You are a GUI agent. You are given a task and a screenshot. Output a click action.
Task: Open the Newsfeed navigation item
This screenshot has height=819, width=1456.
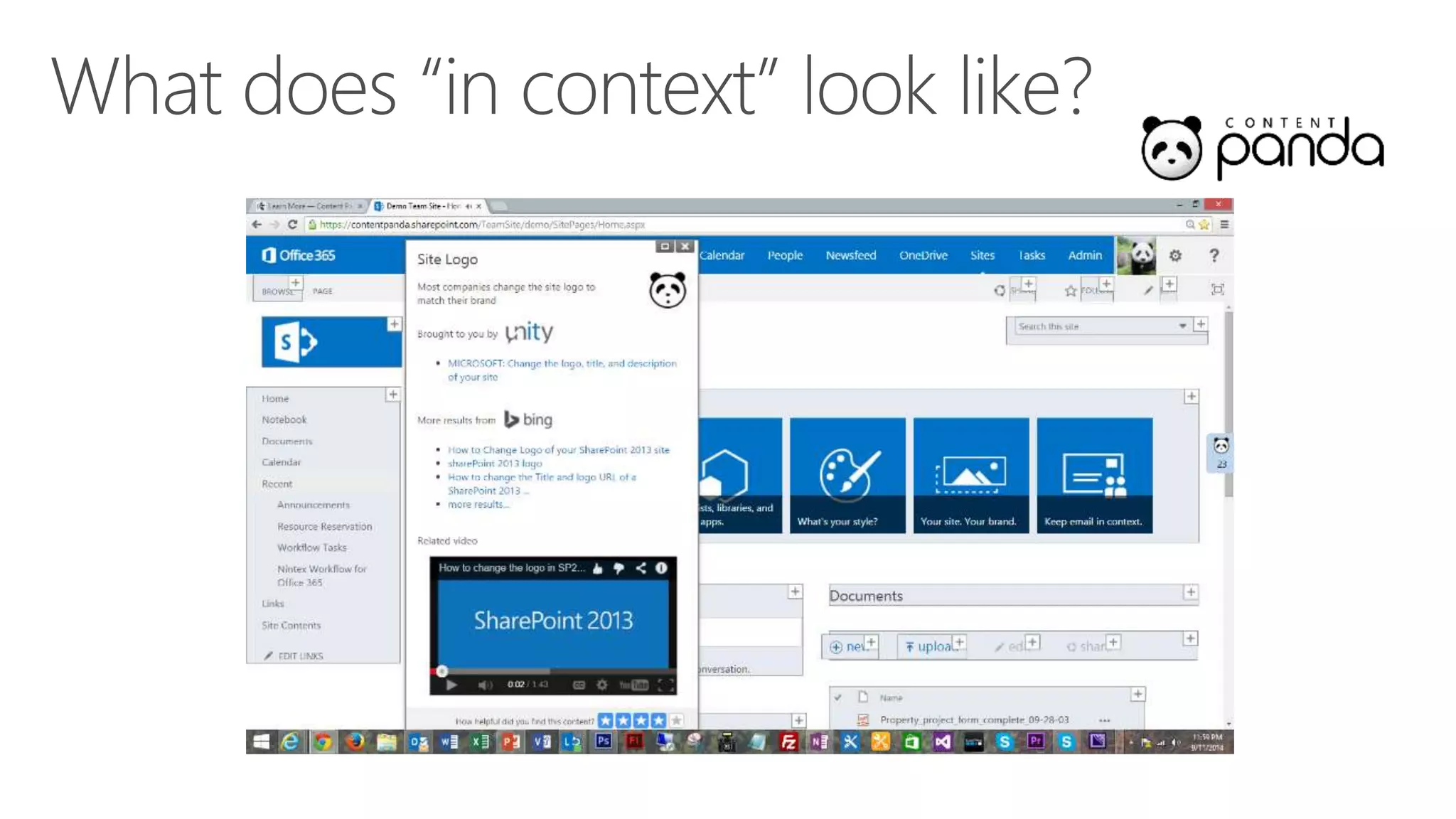click(x=850, y=255)
